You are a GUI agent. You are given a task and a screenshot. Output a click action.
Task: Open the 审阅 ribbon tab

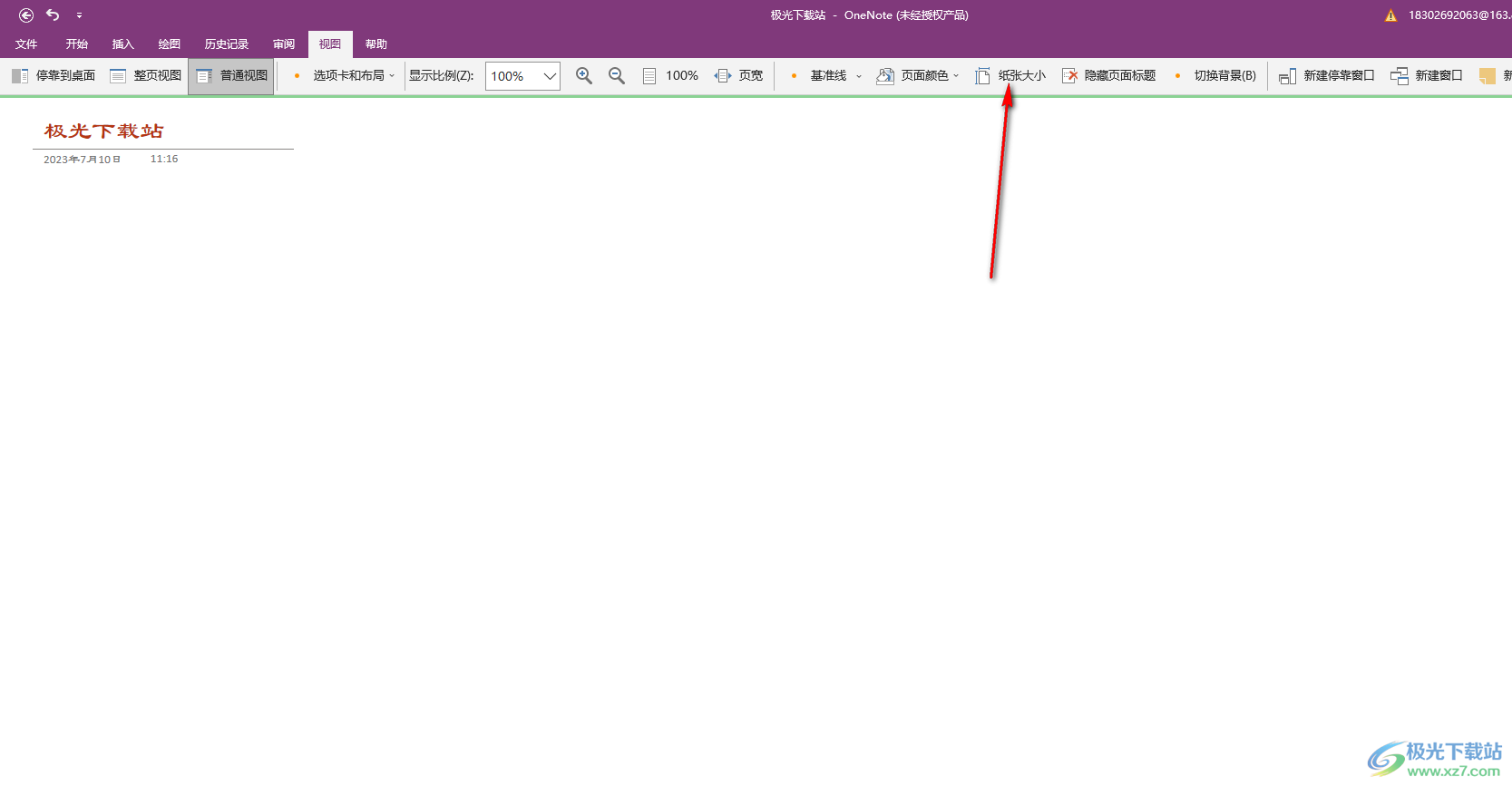(284, 44)
